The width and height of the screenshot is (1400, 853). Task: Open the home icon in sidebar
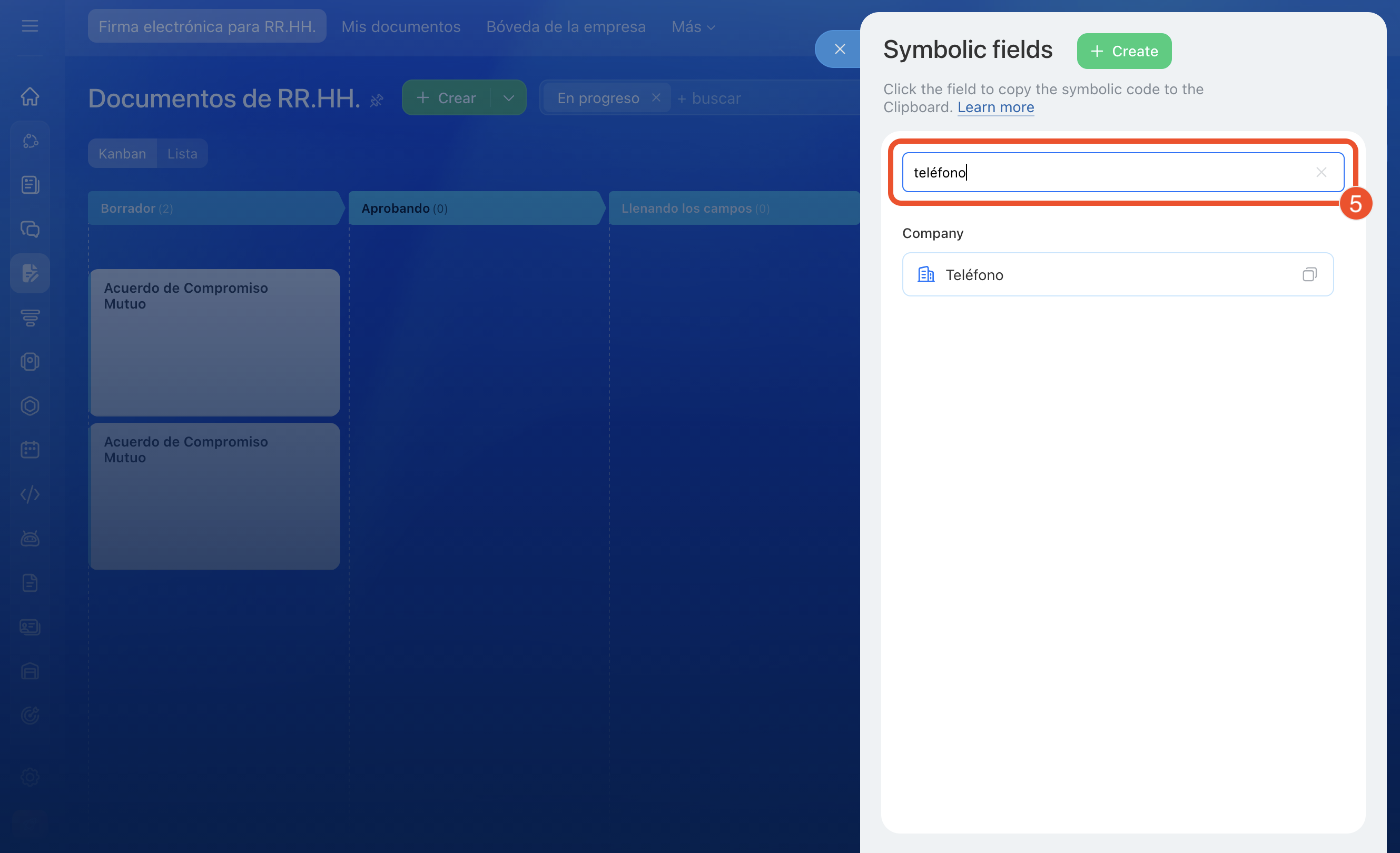pyautogui.click(x=30, y=96)
